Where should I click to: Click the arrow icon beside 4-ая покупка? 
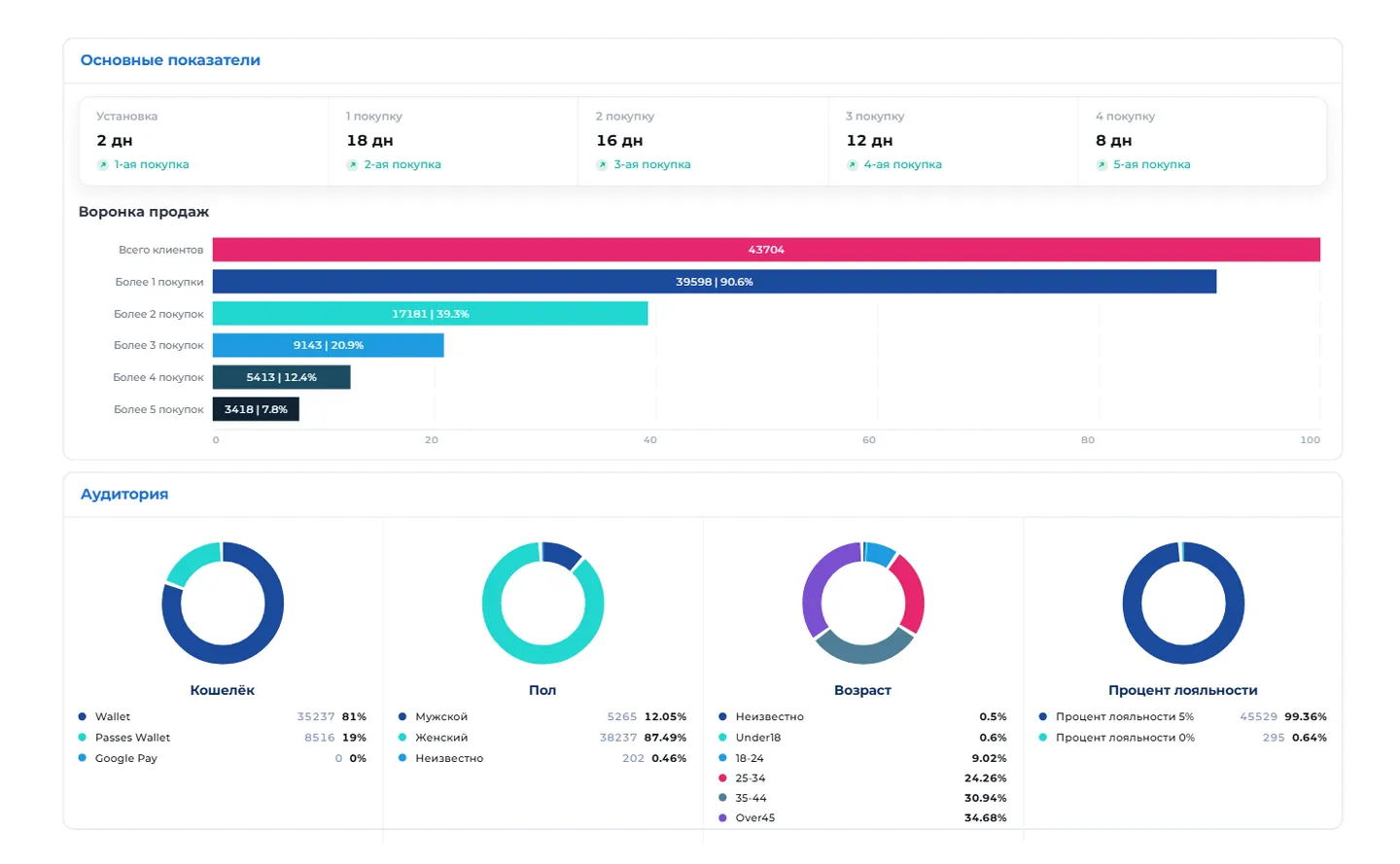click(x=853, y=165)
